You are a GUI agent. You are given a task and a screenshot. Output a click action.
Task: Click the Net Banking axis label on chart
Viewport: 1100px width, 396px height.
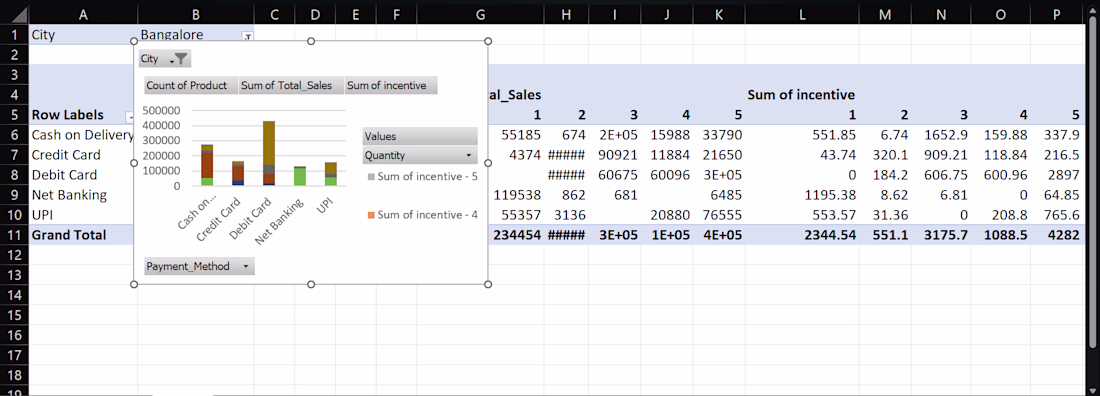coord(280,222)
